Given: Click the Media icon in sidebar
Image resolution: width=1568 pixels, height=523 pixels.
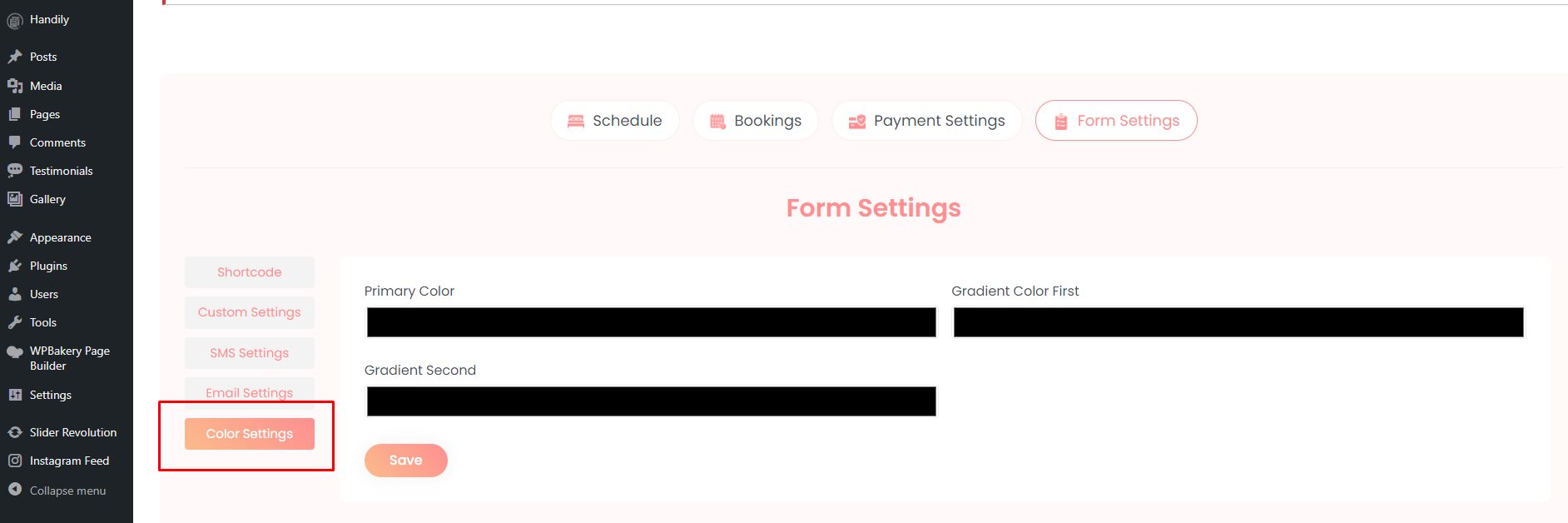Looking at the screenshot, I should point(15,86).
